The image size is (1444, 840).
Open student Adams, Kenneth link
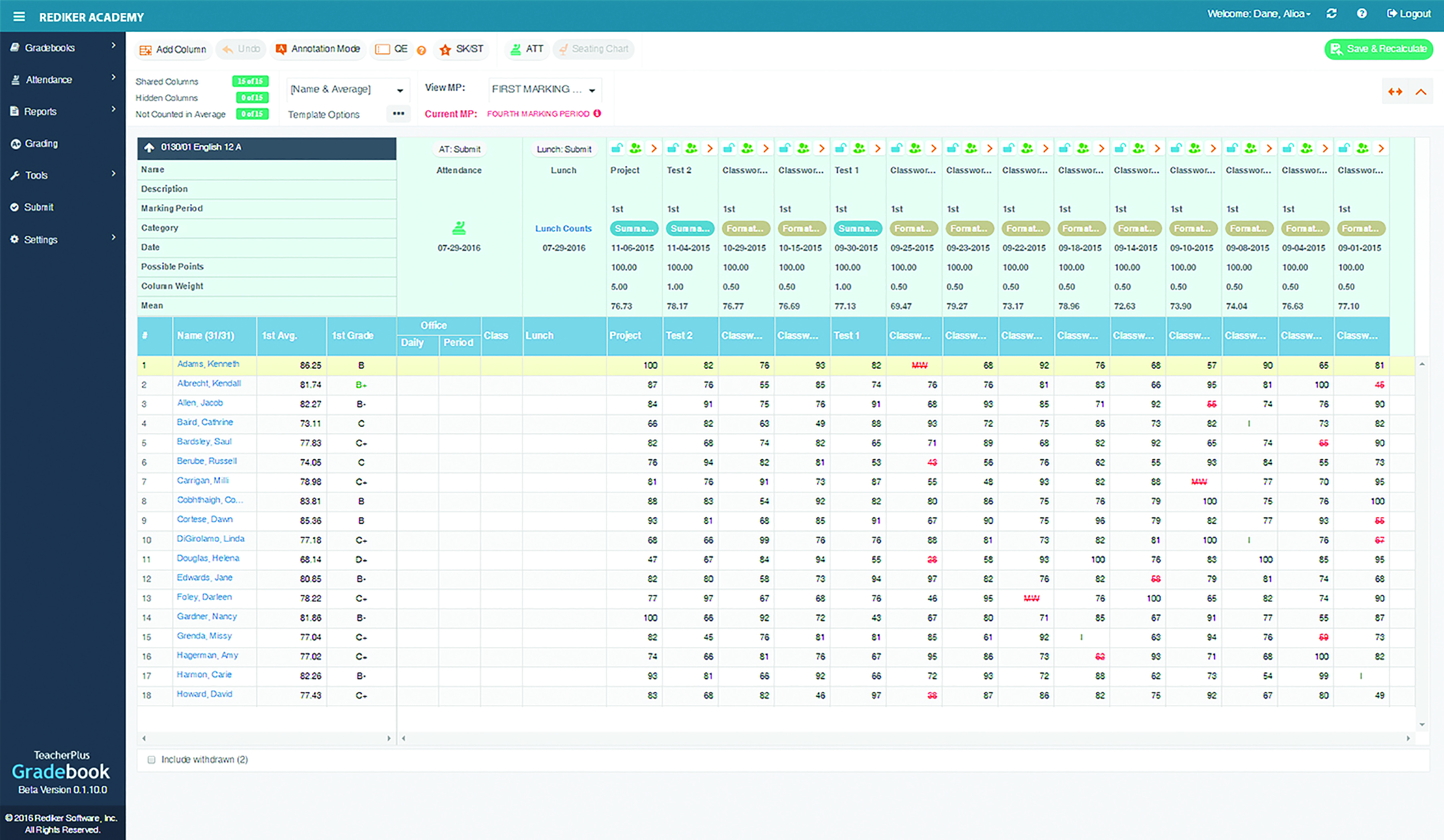(x=208, y=364)
